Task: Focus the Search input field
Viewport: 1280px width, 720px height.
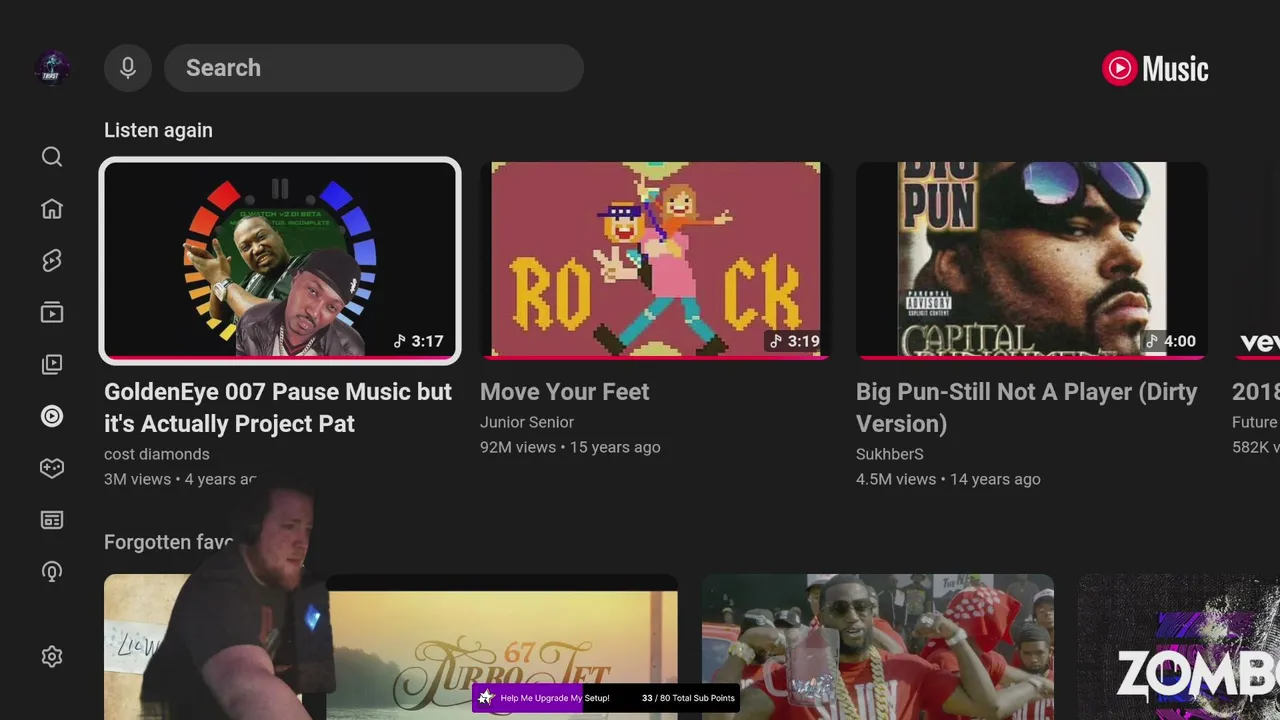Action: pos(374,68)
